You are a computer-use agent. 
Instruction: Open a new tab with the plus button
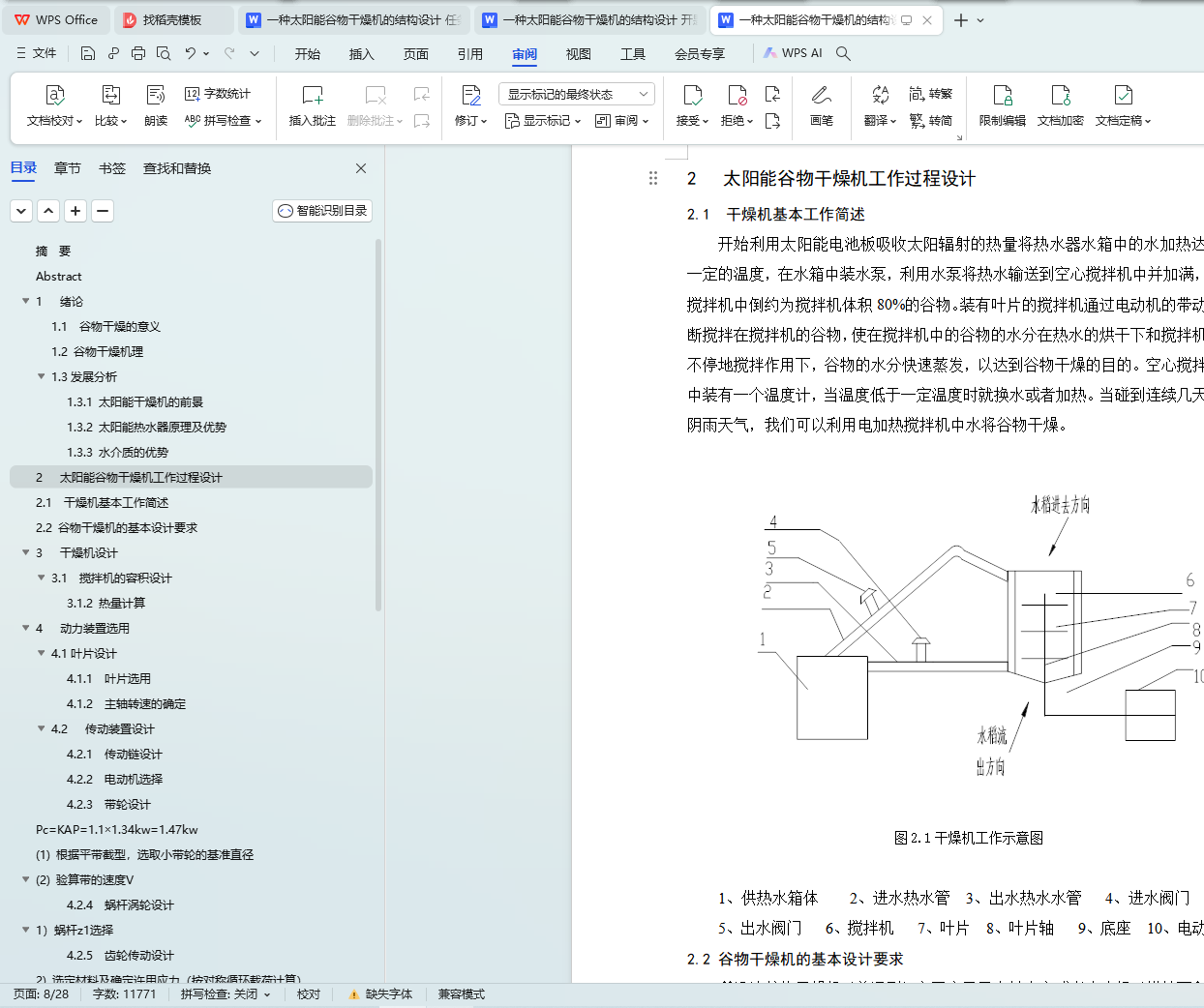961,20
